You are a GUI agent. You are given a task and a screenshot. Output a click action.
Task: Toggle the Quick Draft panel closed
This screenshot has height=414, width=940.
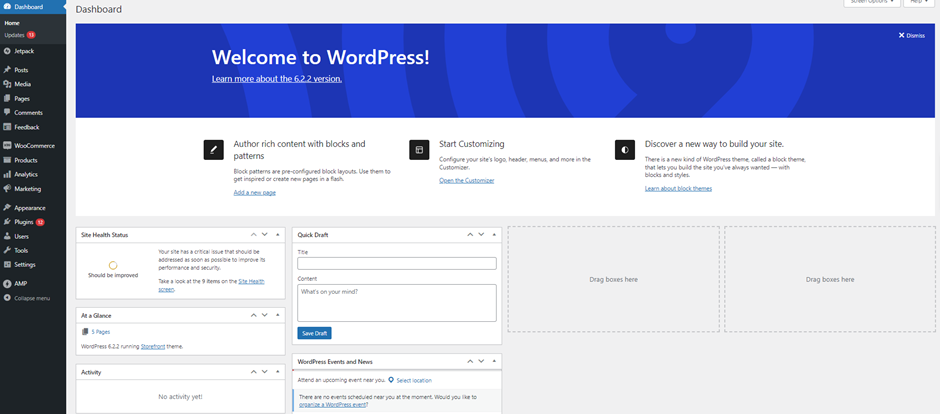493,235
